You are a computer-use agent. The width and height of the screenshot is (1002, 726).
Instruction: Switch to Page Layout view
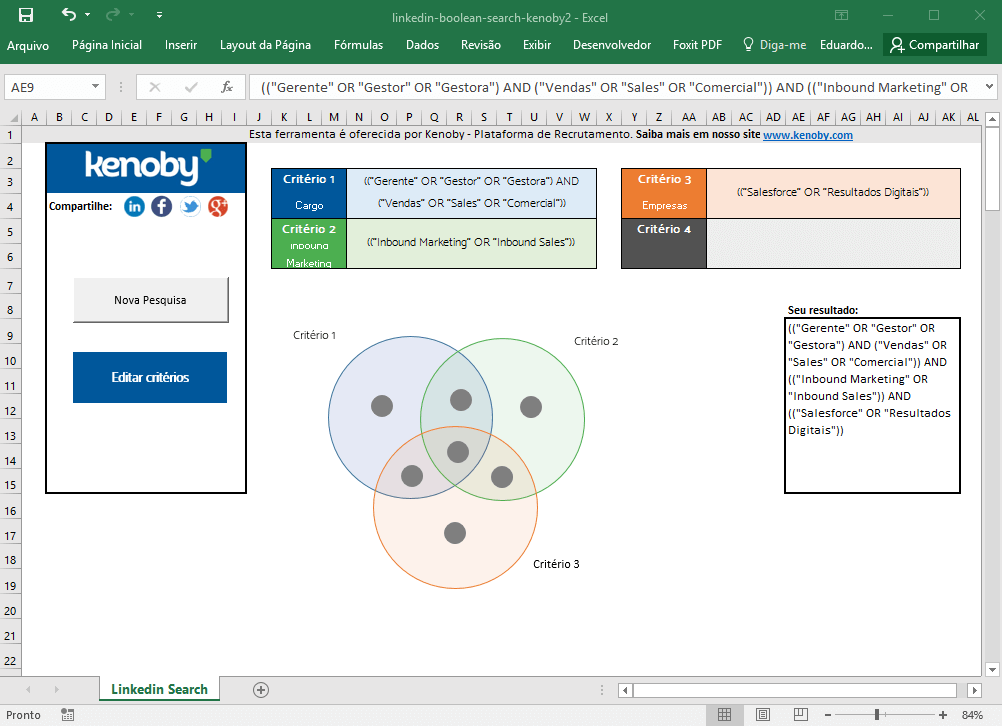[x=762, y=714]
